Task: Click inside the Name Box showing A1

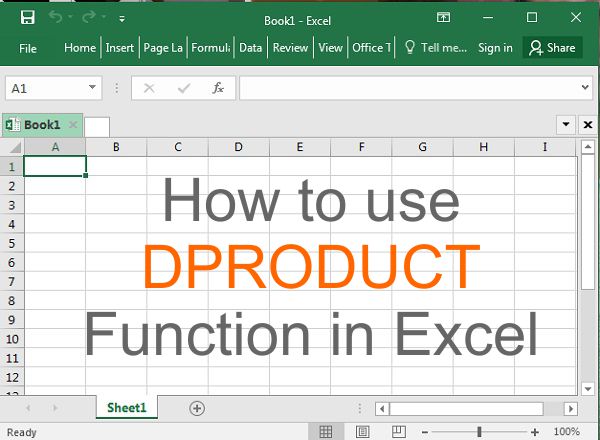Action: (46, 88)
